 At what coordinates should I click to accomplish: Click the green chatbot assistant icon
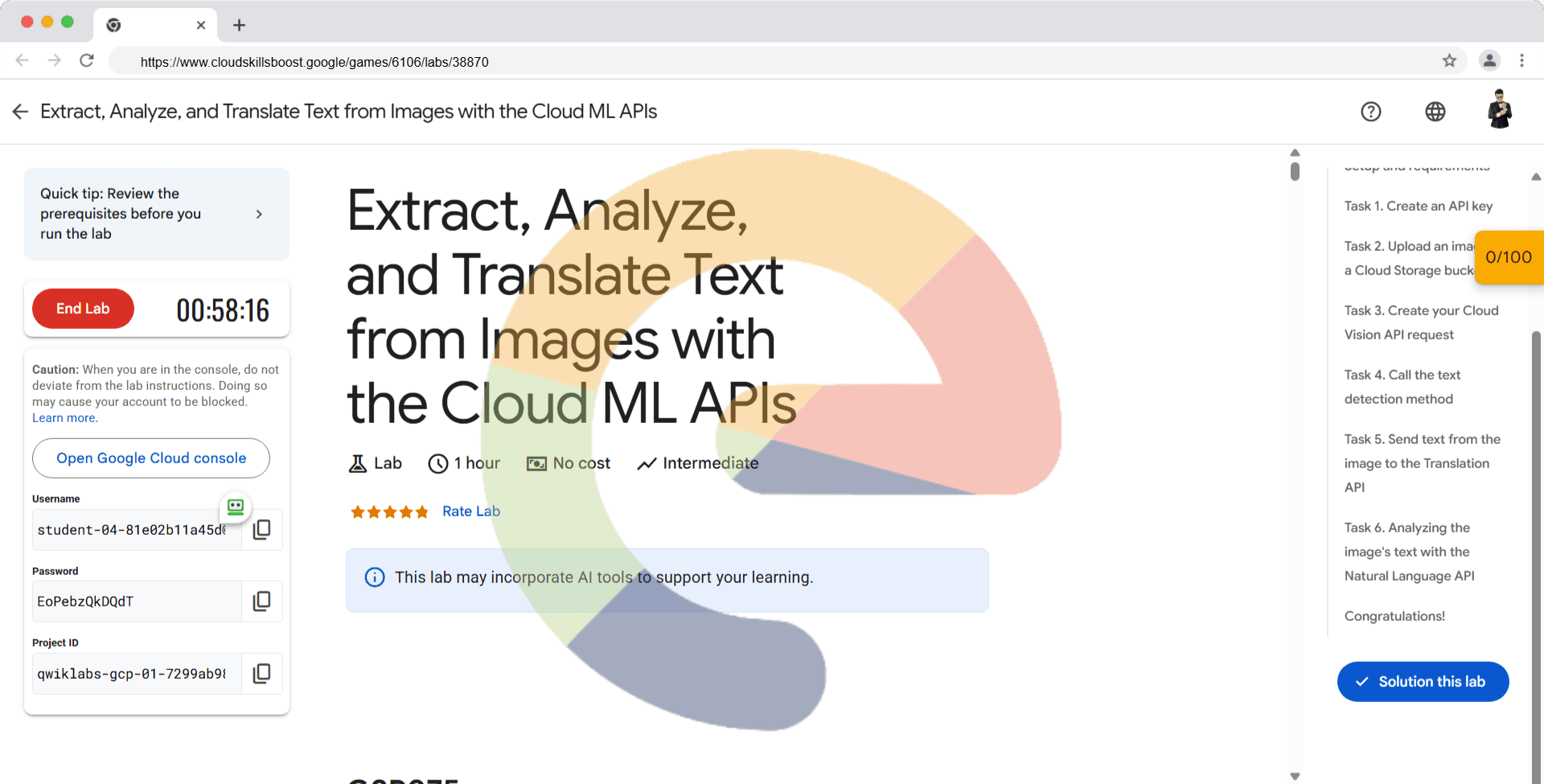pos(236,507)
